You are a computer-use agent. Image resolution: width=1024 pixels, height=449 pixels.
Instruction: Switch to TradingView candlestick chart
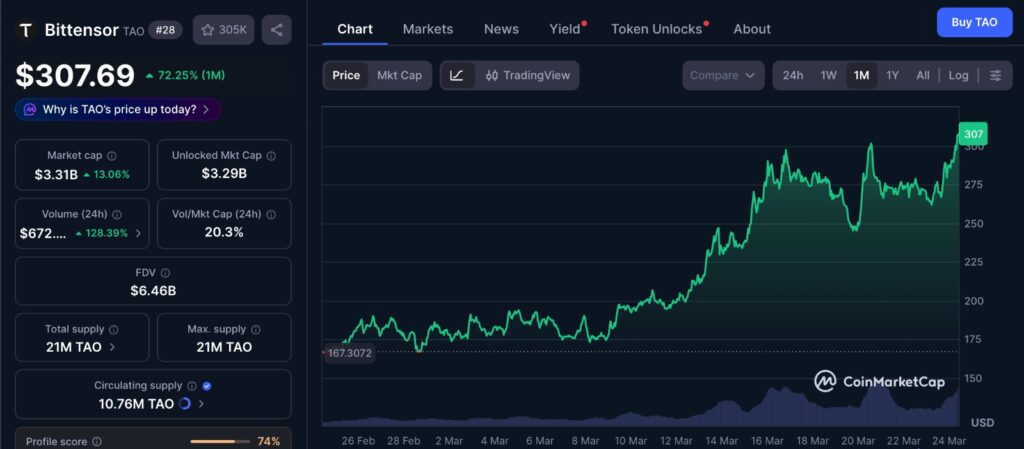[x=528, y=76]
